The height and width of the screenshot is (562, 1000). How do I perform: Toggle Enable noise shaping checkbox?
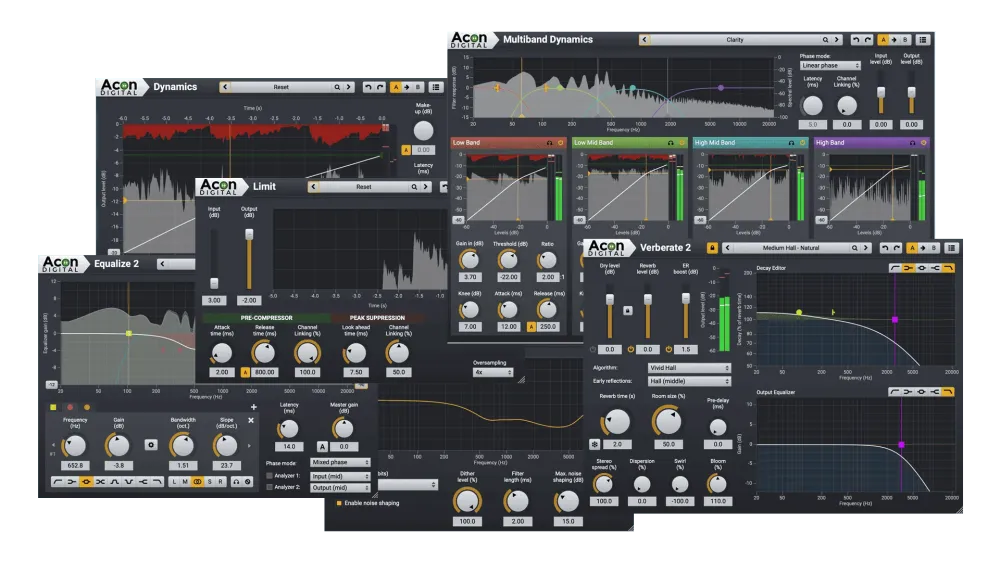(339, 503)
